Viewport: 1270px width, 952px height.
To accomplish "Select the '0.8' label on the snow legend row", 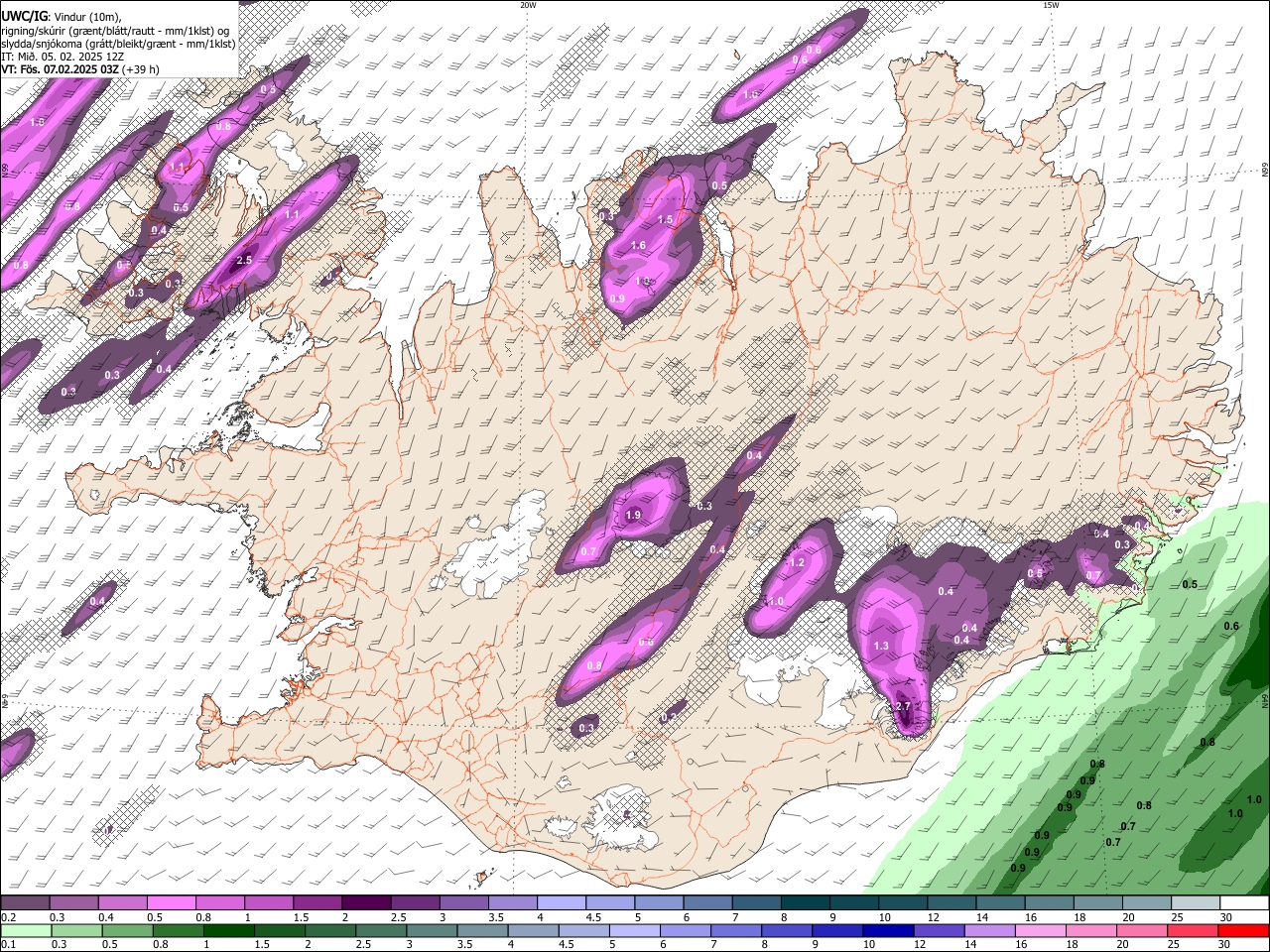I will 203,917.
